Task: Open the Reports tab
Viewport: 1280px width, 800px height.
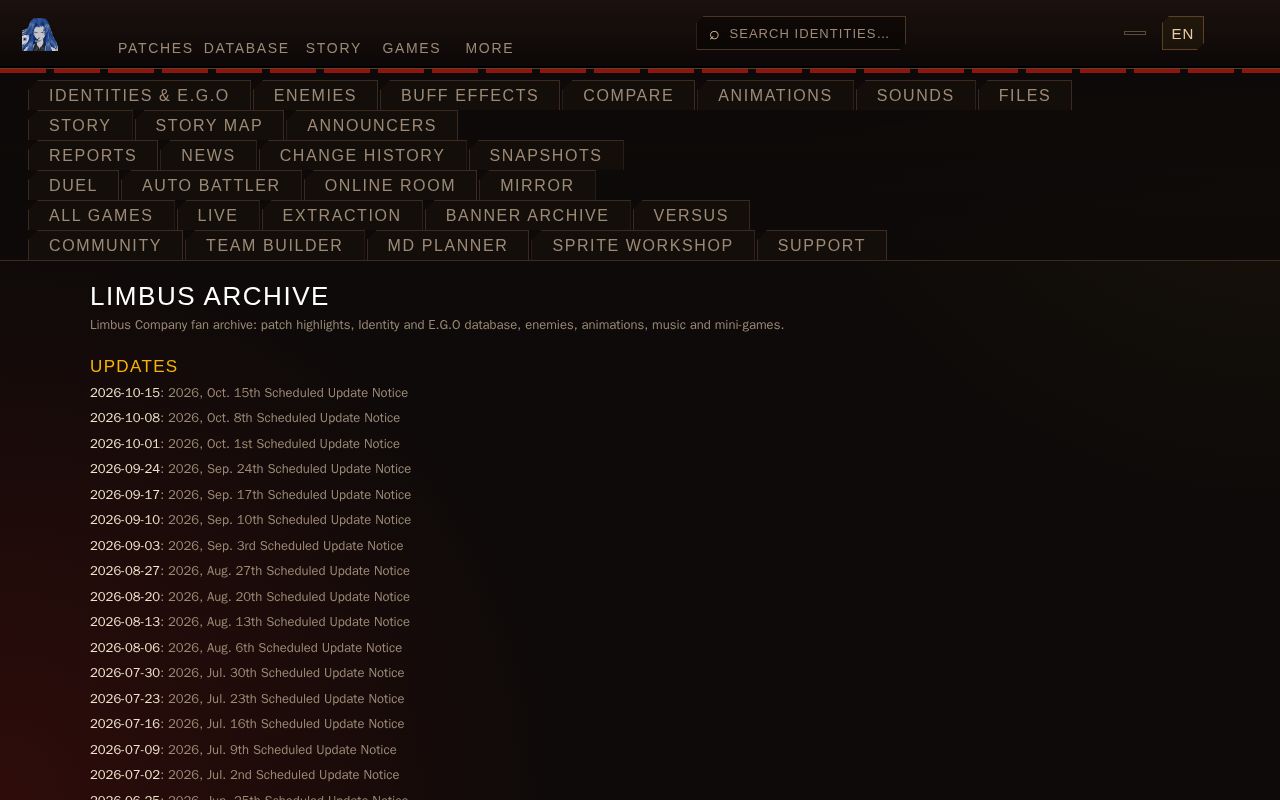Action: 93,155
